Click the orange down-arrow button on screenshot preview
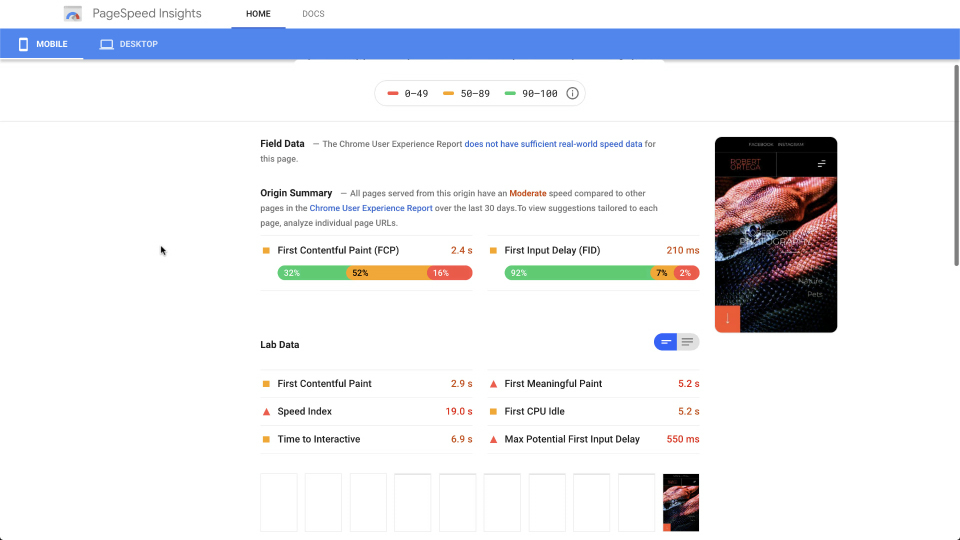 click(727, 318)
